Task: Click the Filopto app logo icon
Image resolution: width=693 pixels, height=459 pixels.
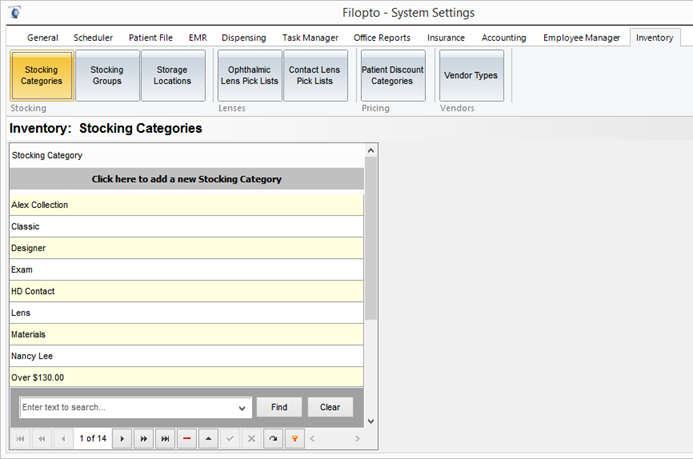Action: [x=15, y=12]
